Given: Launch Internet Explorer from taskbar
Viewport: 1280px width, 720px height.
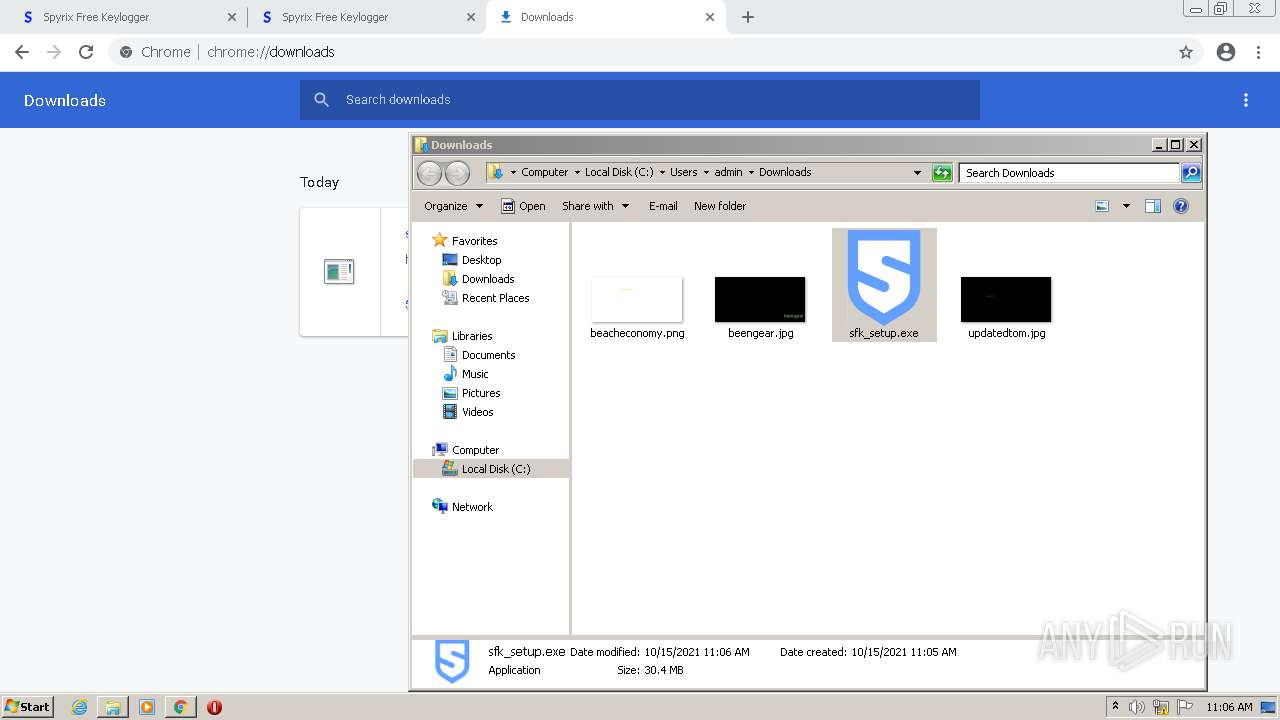Looking at the screenshot, I should point(79,707).
